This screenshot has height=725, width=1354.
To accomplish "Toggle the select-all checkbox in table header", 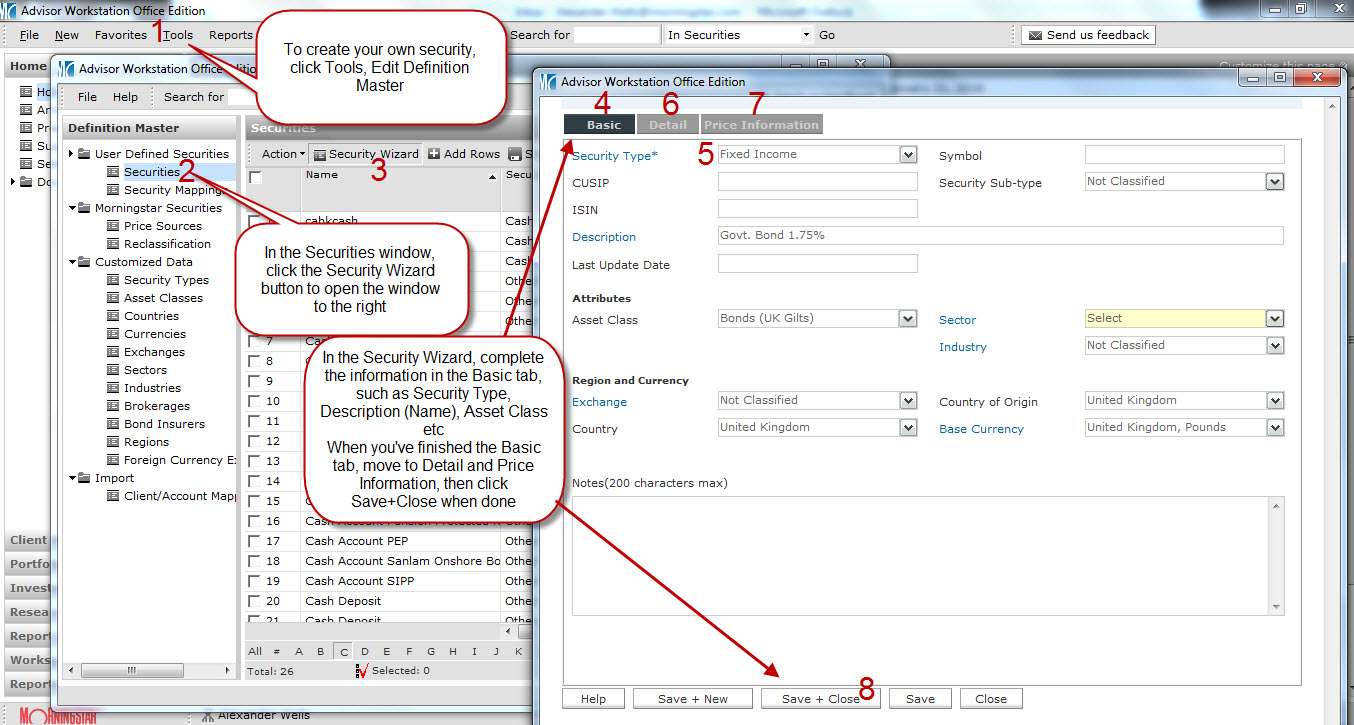I will pyautogui.click(x=256, y=177).
